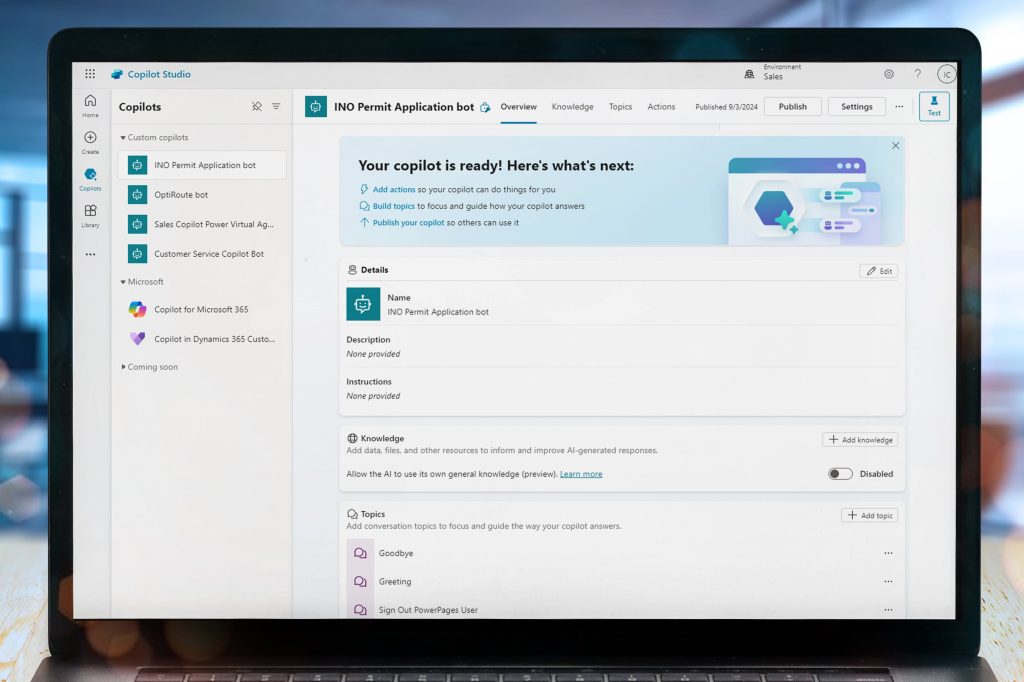Click the Publish button
The height and width of the screenshot is (682, 1024).
pos(792,106)
